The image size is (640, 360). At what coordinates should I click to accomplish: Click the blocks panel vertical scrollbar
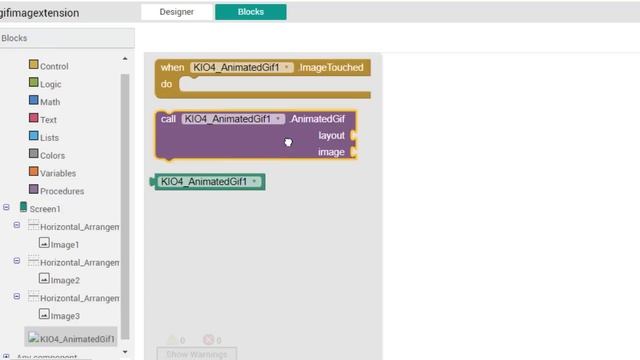pos(125,207)
